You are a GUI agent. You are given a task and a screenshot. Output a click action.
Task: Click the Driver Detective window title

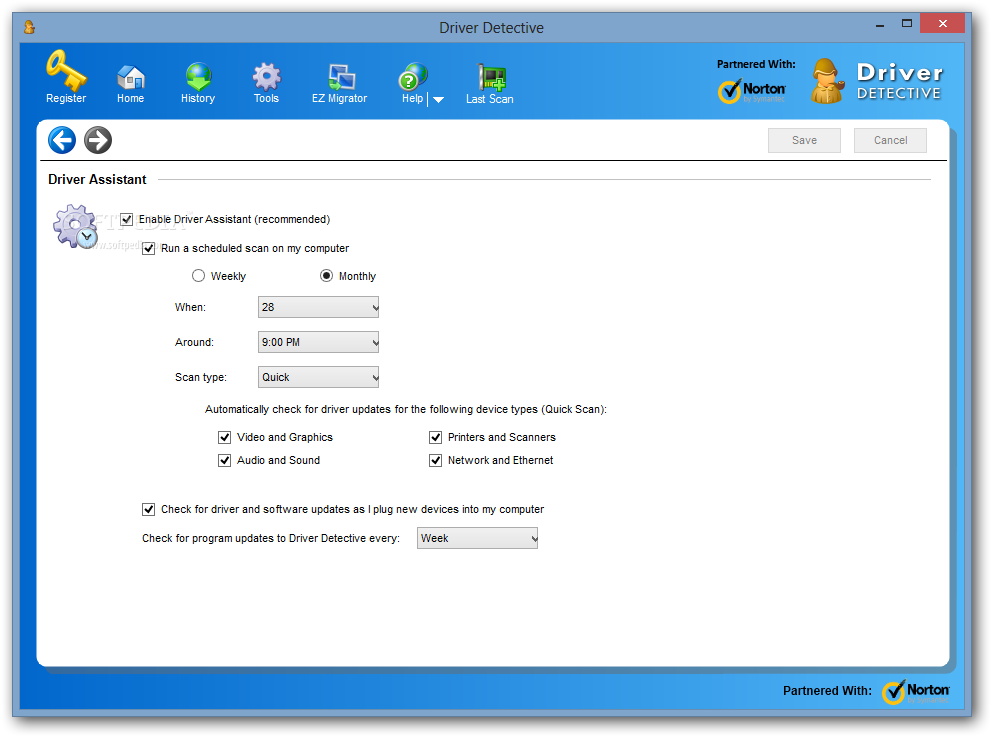pos(492,28)
